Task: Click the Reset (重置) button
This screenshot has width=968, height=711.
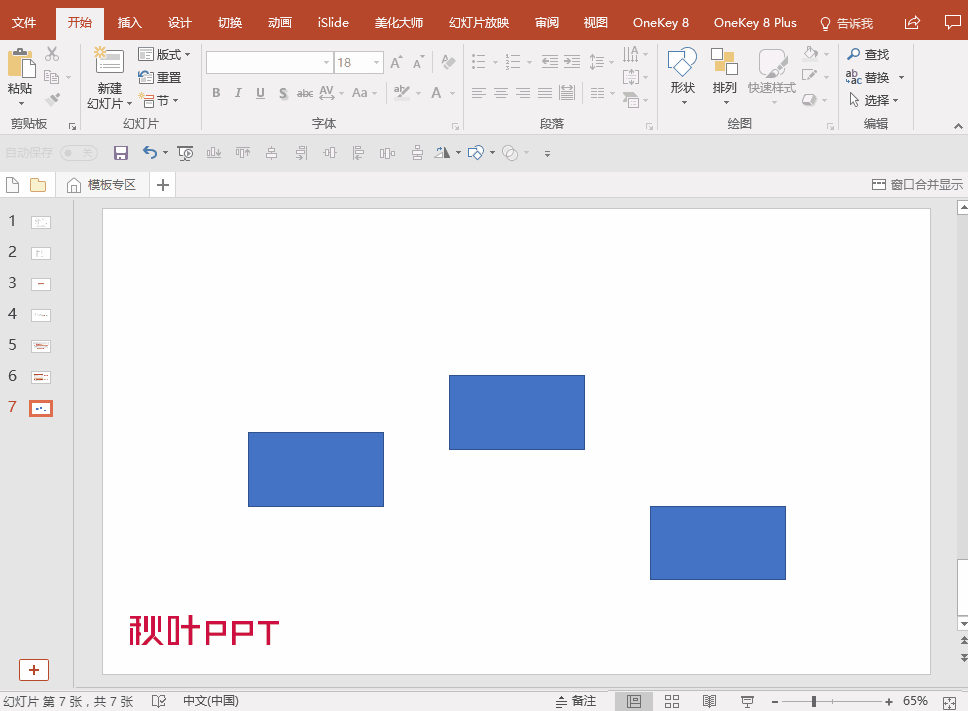Action: [160, 77]
